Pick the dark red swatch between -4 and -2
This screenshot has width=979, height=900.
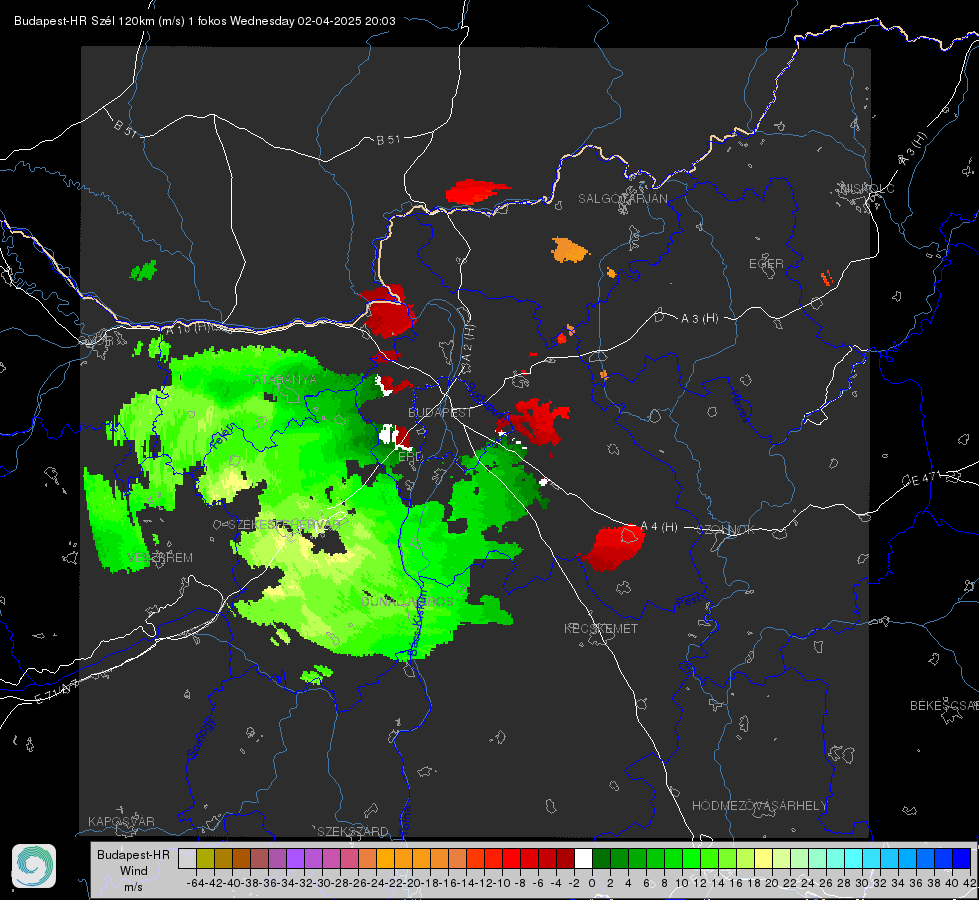tap(565, 858)
